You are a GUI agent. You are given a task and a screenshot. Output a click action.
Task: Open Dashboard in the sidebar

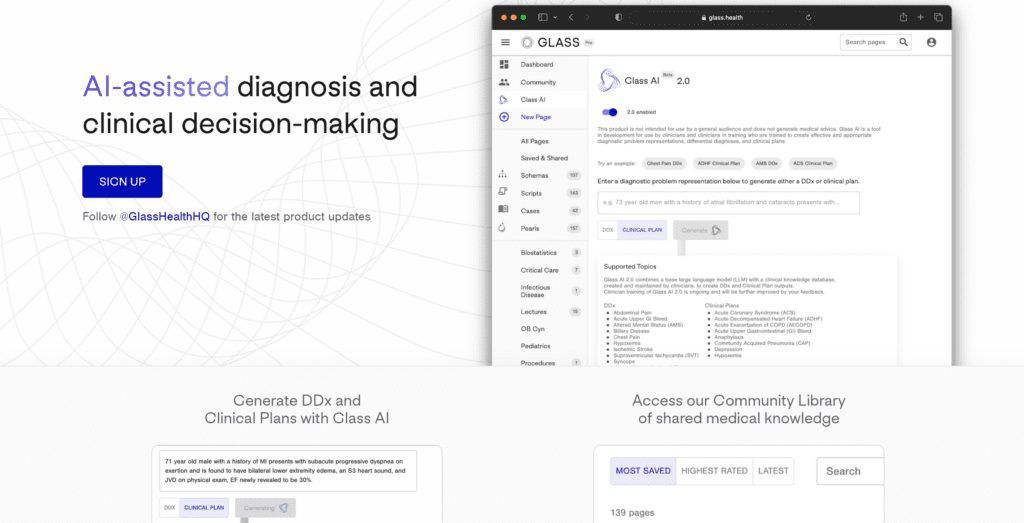[537, 65]
